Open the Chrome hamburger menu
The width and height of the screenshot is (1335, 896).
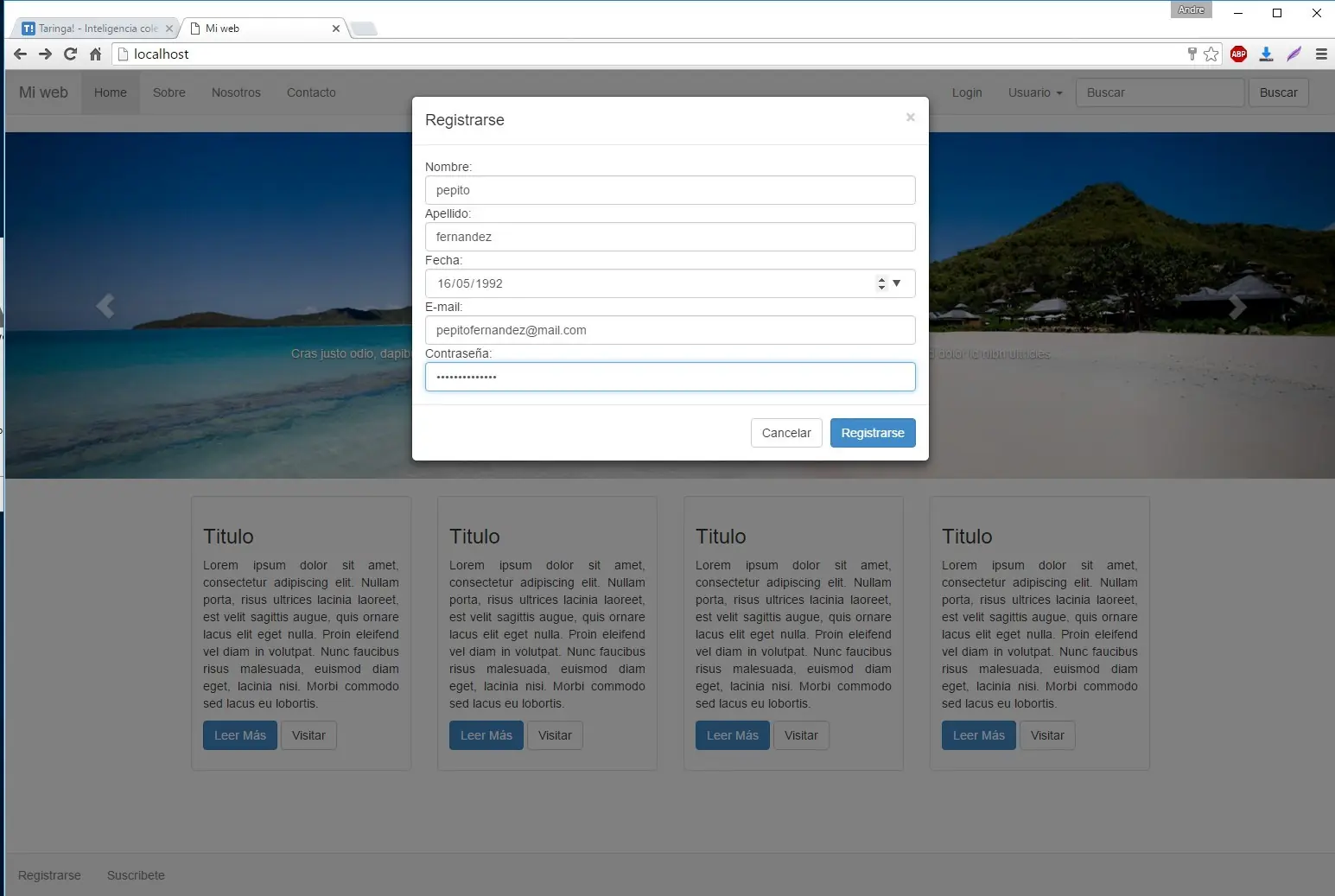click(1321, 54)
